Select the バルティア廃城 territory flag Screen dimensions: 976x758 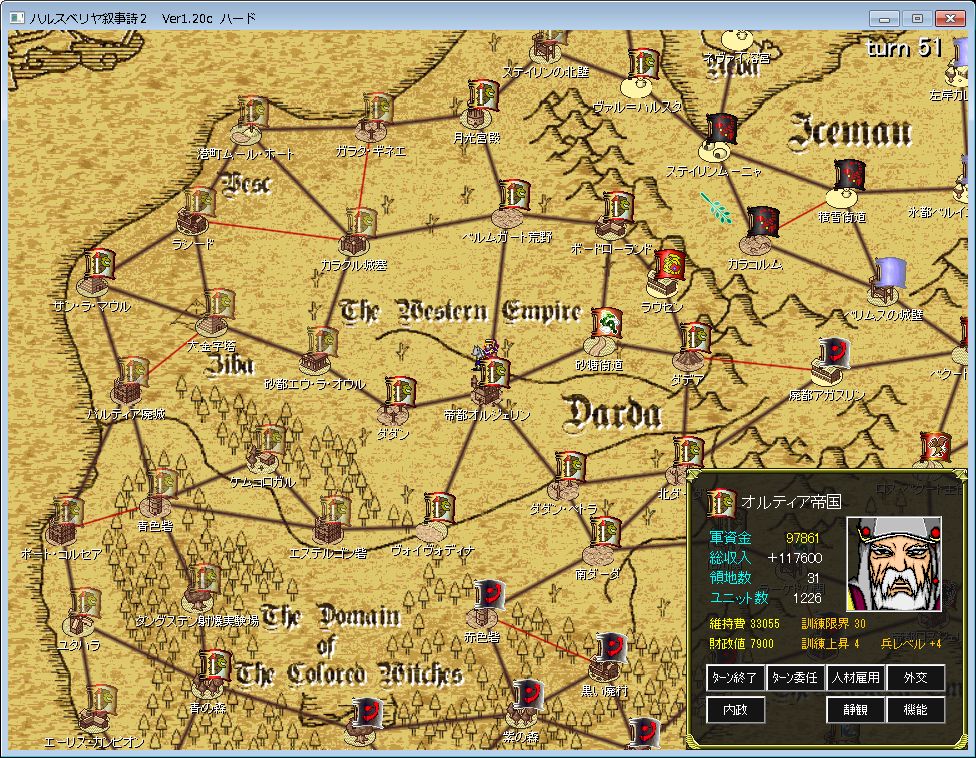(x=134, y=373)
